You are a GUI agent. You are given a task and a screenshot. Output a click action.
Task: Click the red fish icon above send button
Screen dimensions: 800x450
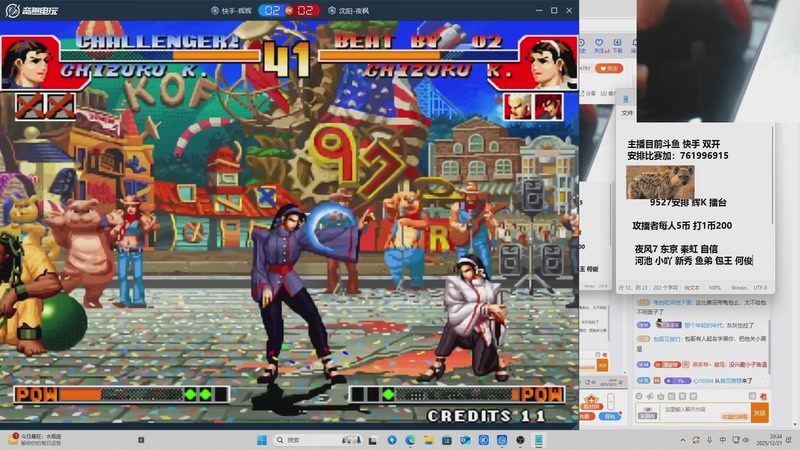click(763, 396)
